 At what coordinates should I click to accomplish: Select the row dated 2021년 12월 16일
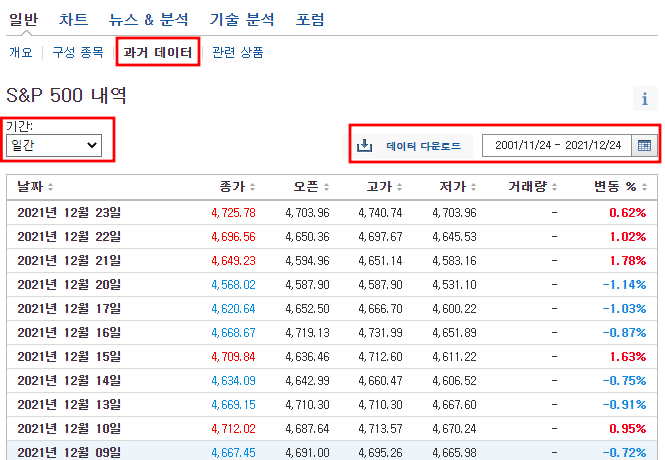click(332, 332)
